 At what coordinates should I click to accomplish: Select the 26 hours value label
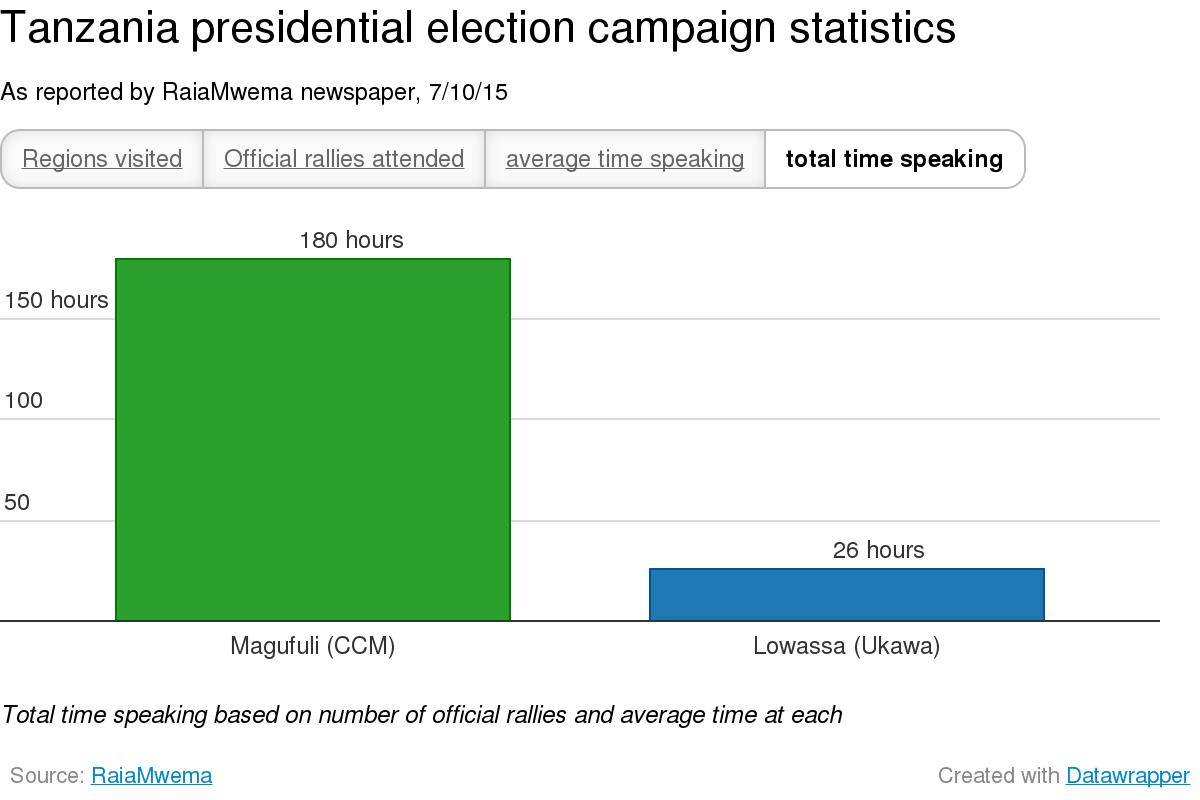(x=878, y=550)
